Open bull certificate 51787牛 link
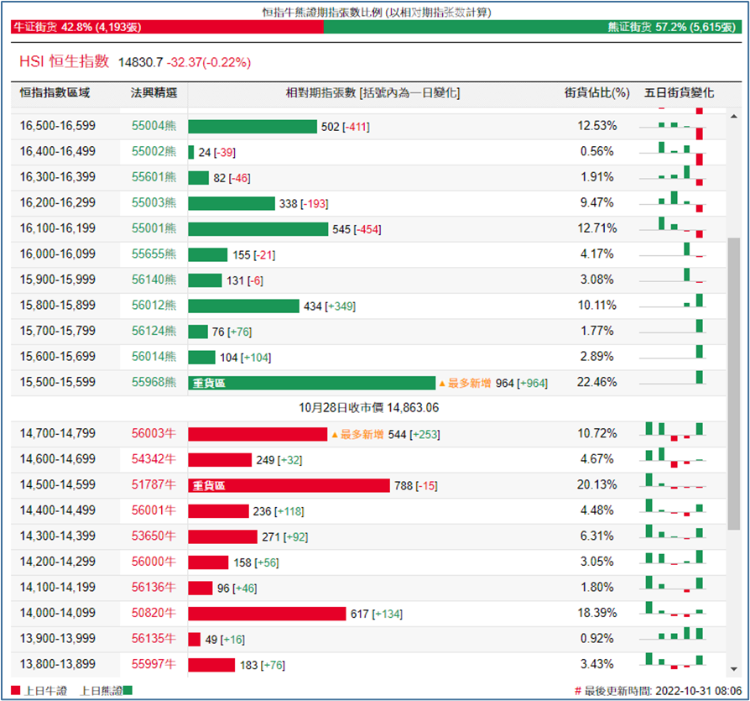 [x=154, y=486]
